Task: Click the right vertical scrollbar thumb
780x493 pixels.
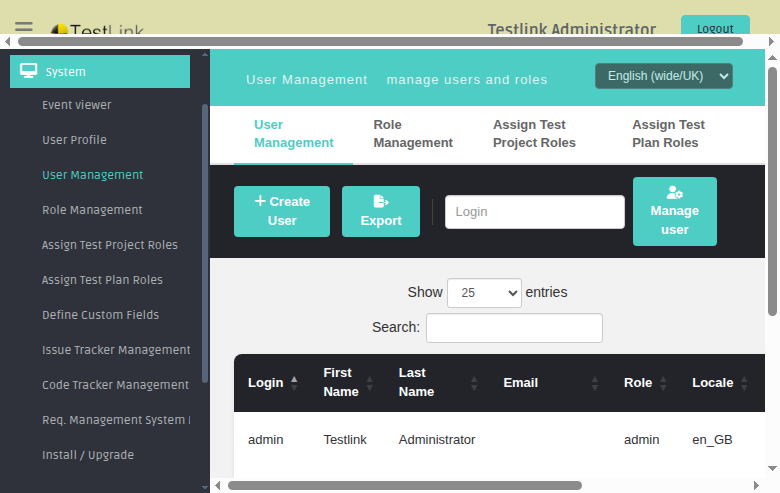Action: coord(772,192)
